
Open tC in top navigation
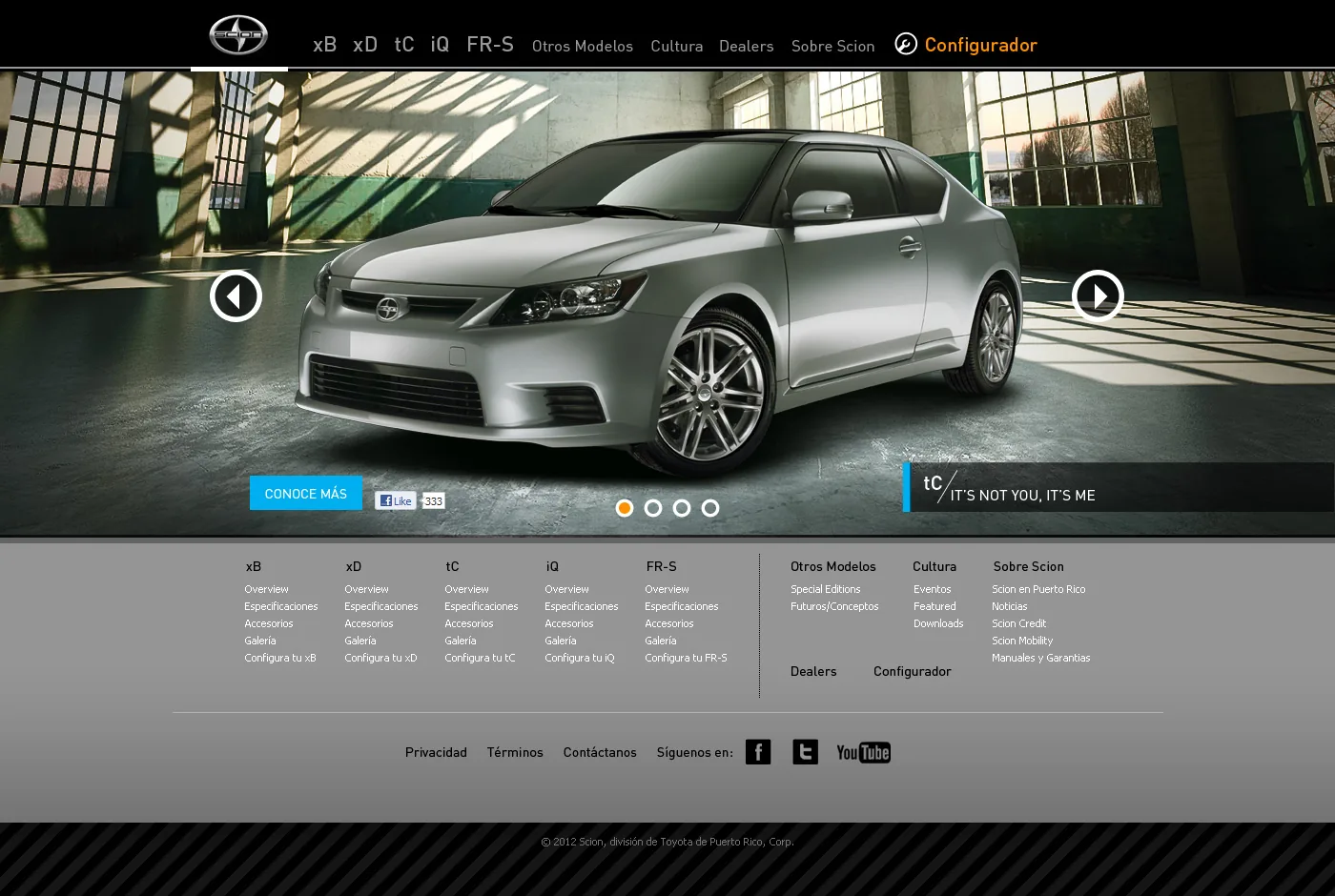[404, 45]
